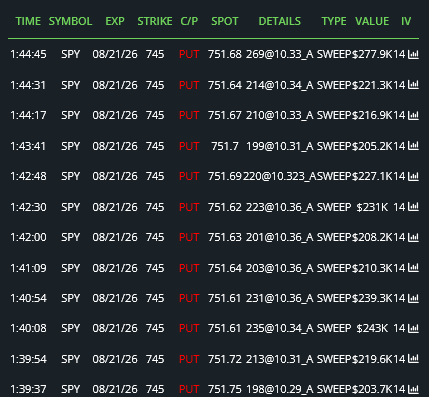Select time 1:39:54

coord(28,359)
